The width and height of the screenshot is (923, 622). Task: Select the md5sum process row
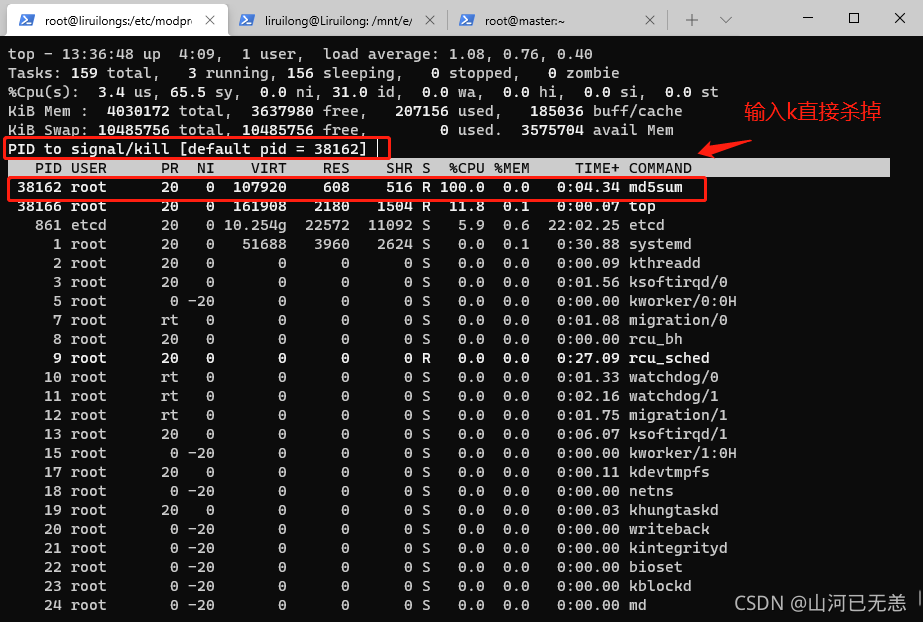tap(356, 188)
